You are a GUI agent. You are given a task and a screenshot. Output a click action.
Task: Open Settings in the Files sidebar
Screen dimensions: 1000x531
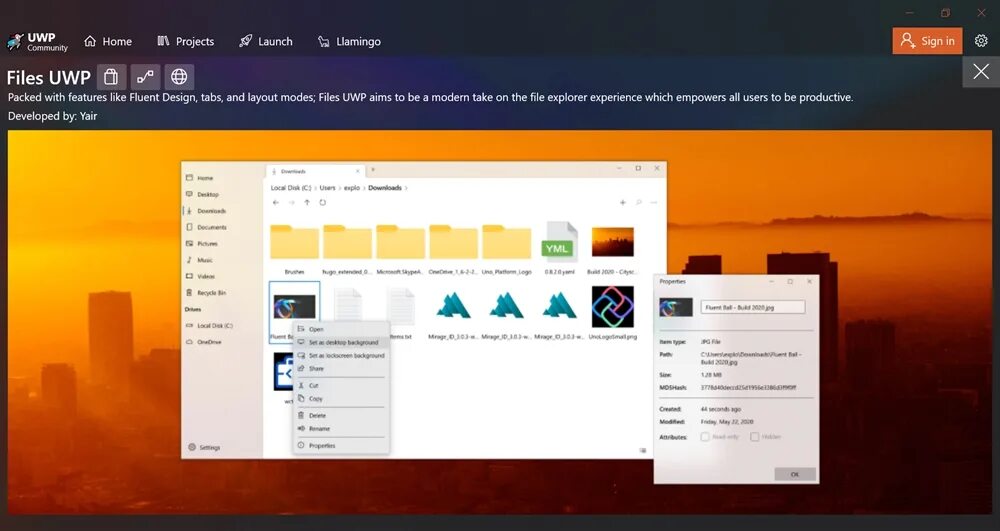click(204, 447)
